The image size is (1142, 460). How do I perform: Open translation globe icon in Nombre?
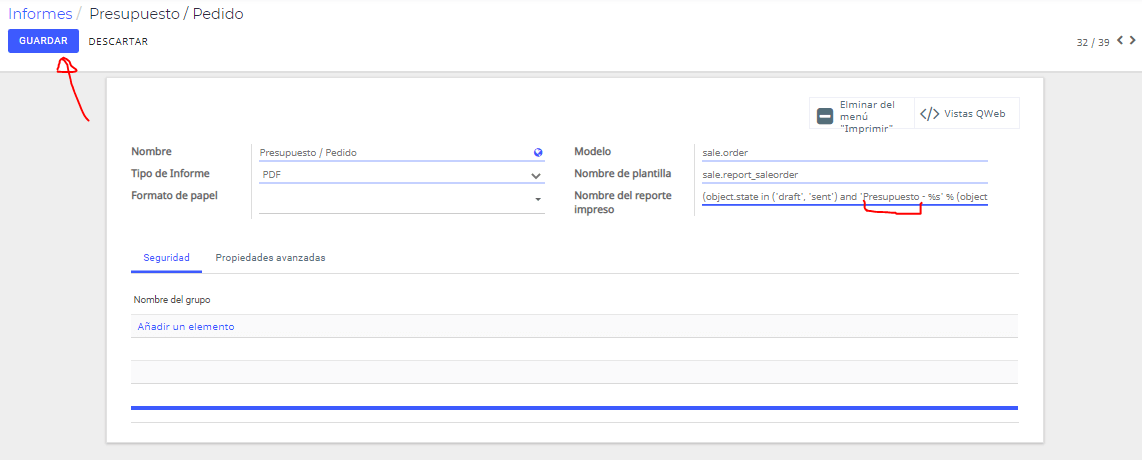[x=538, y=153]
